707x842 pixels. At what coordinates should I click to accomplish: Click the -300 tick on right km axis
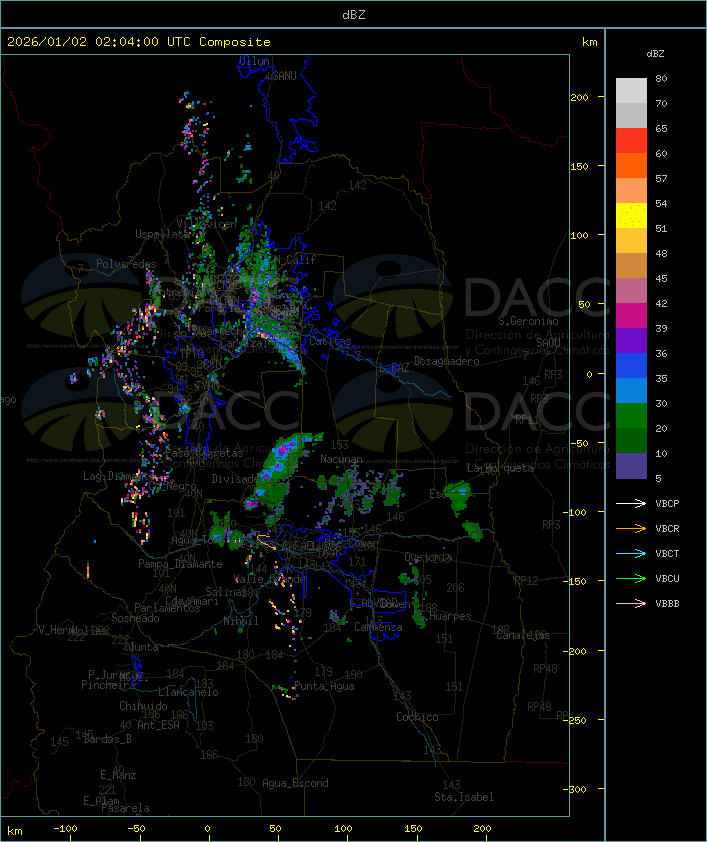[x=577, y=789]
